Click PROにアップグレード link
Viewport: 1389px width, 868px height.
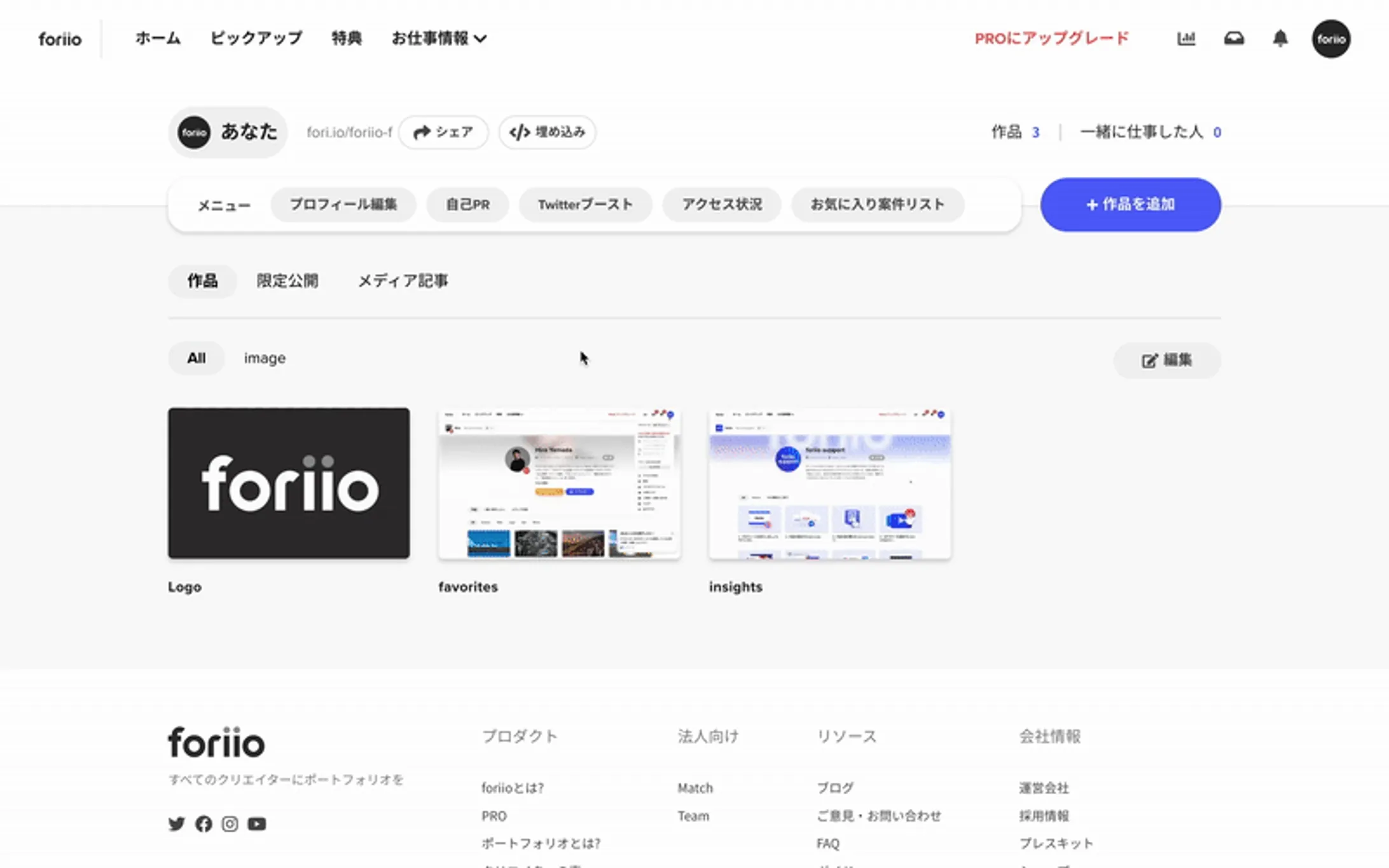tap(1052, 39)
